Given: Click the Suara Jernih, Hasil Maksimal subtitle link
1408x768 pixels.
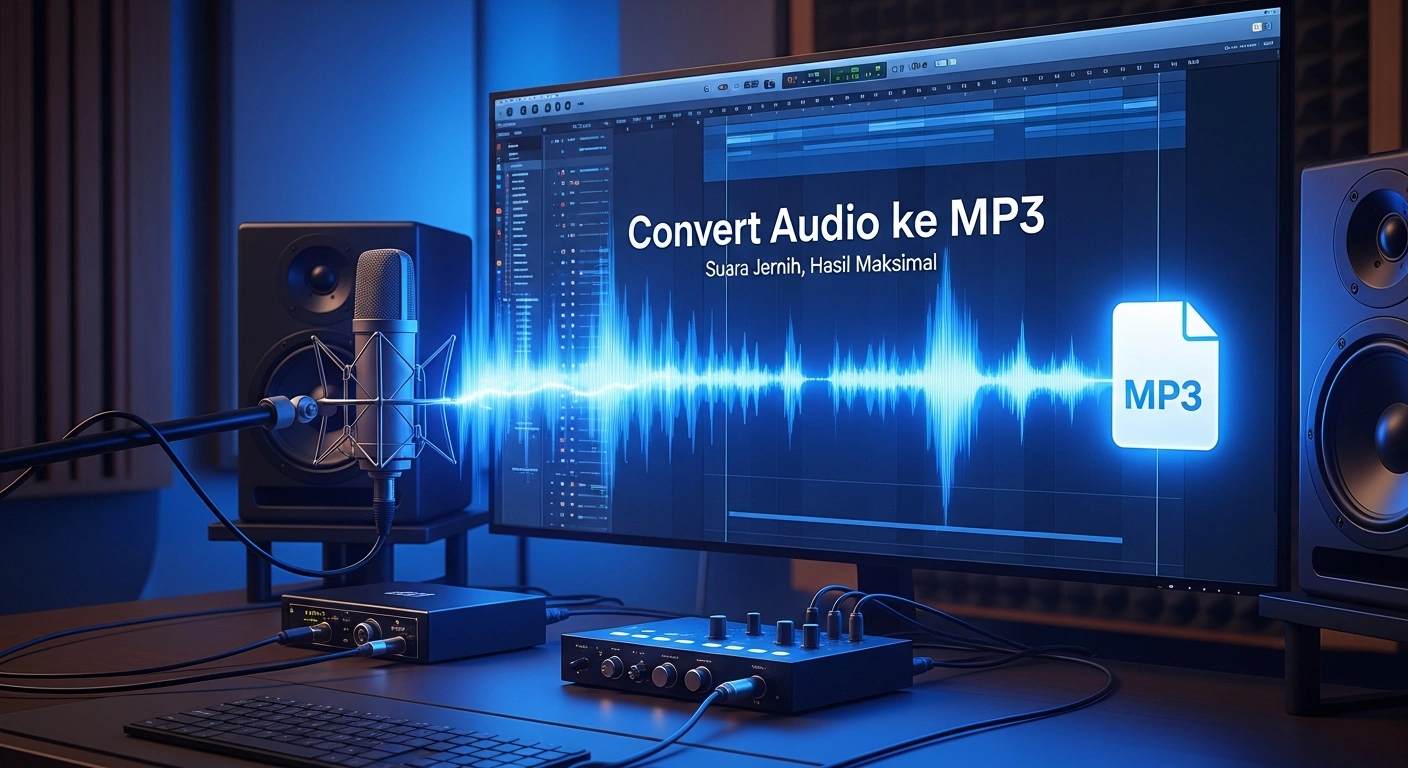Looking at the screenshot, I should click(x=822, y=263).
